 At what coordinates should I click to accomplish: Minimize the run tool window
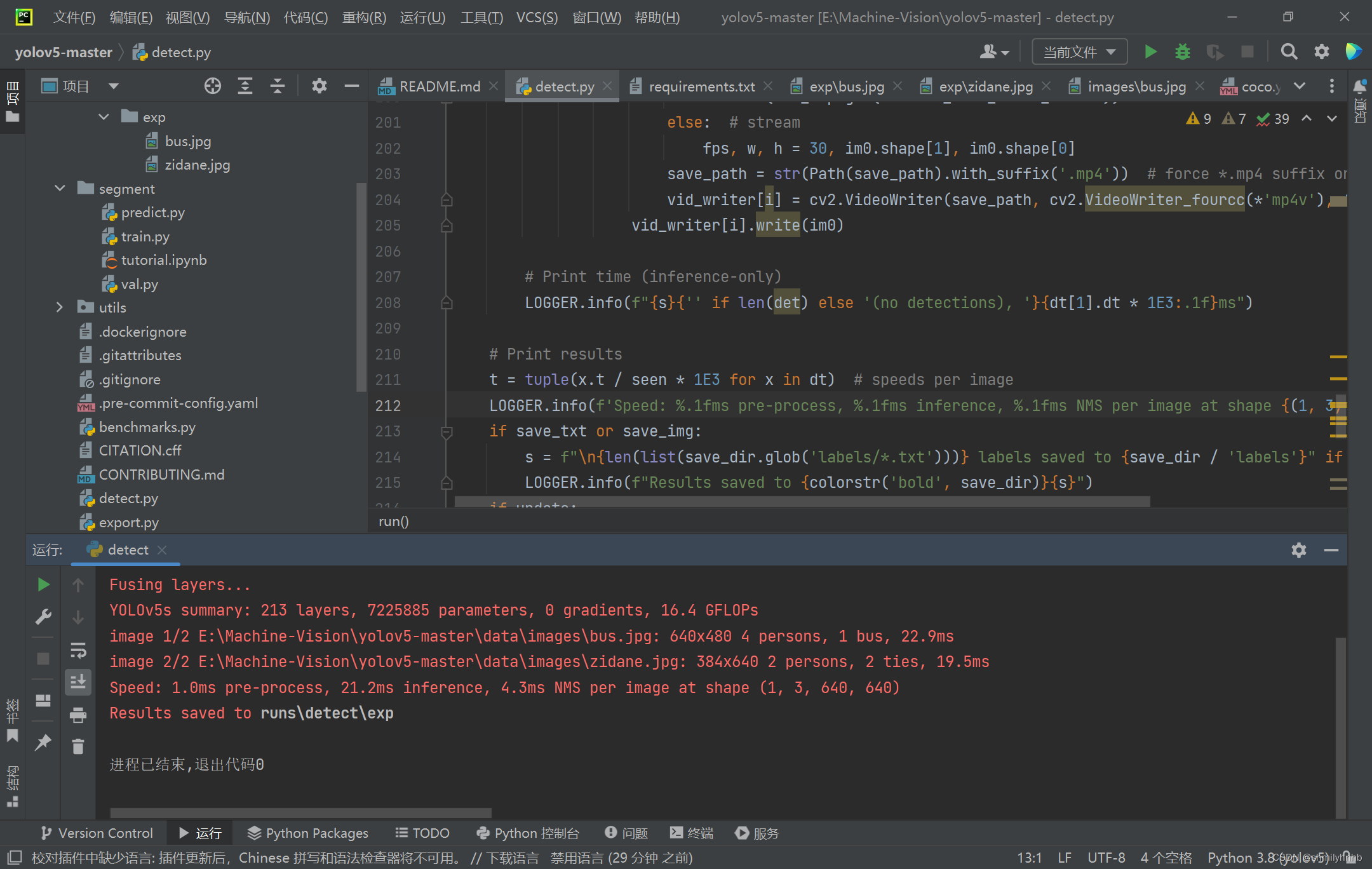coord(1331,550)
